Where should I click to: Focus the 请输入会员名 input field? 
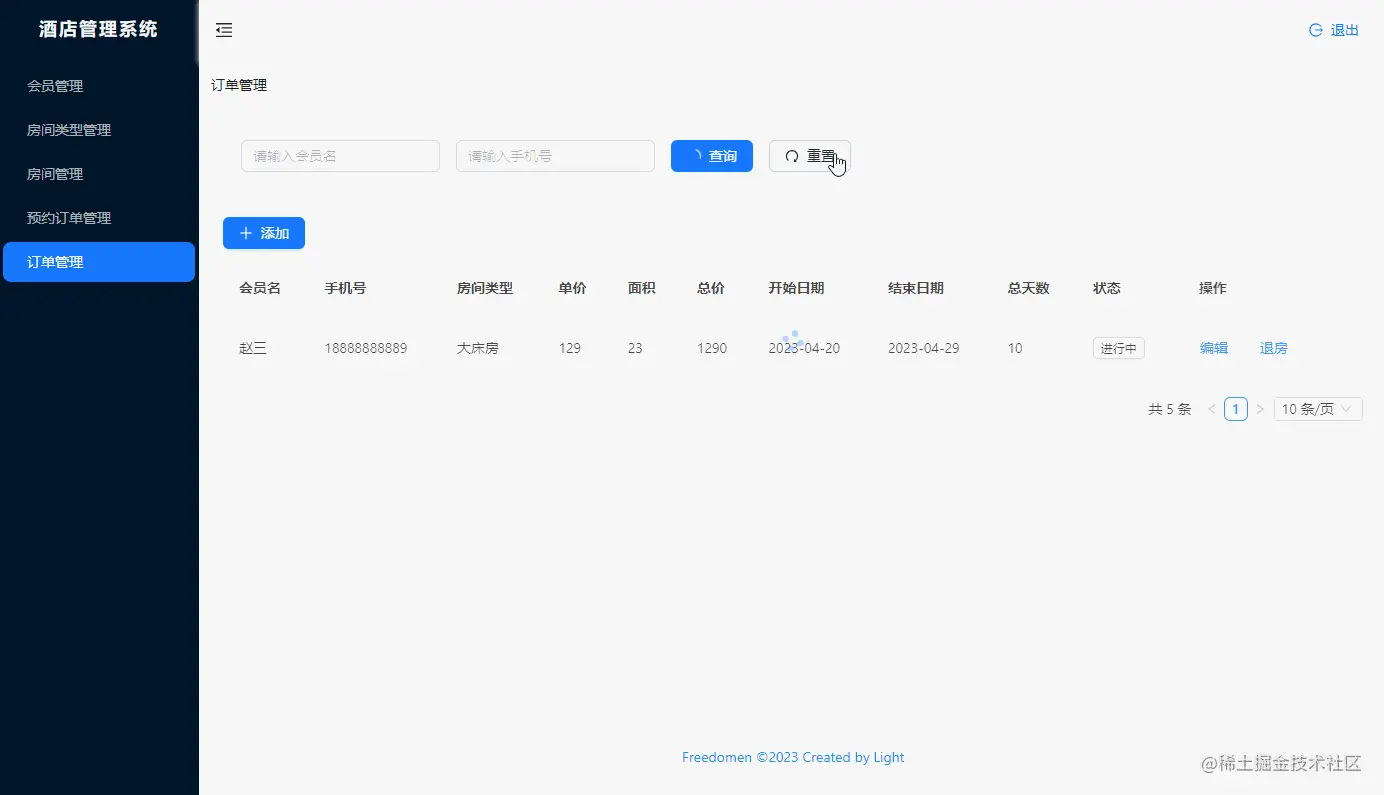tap(340, 156)
